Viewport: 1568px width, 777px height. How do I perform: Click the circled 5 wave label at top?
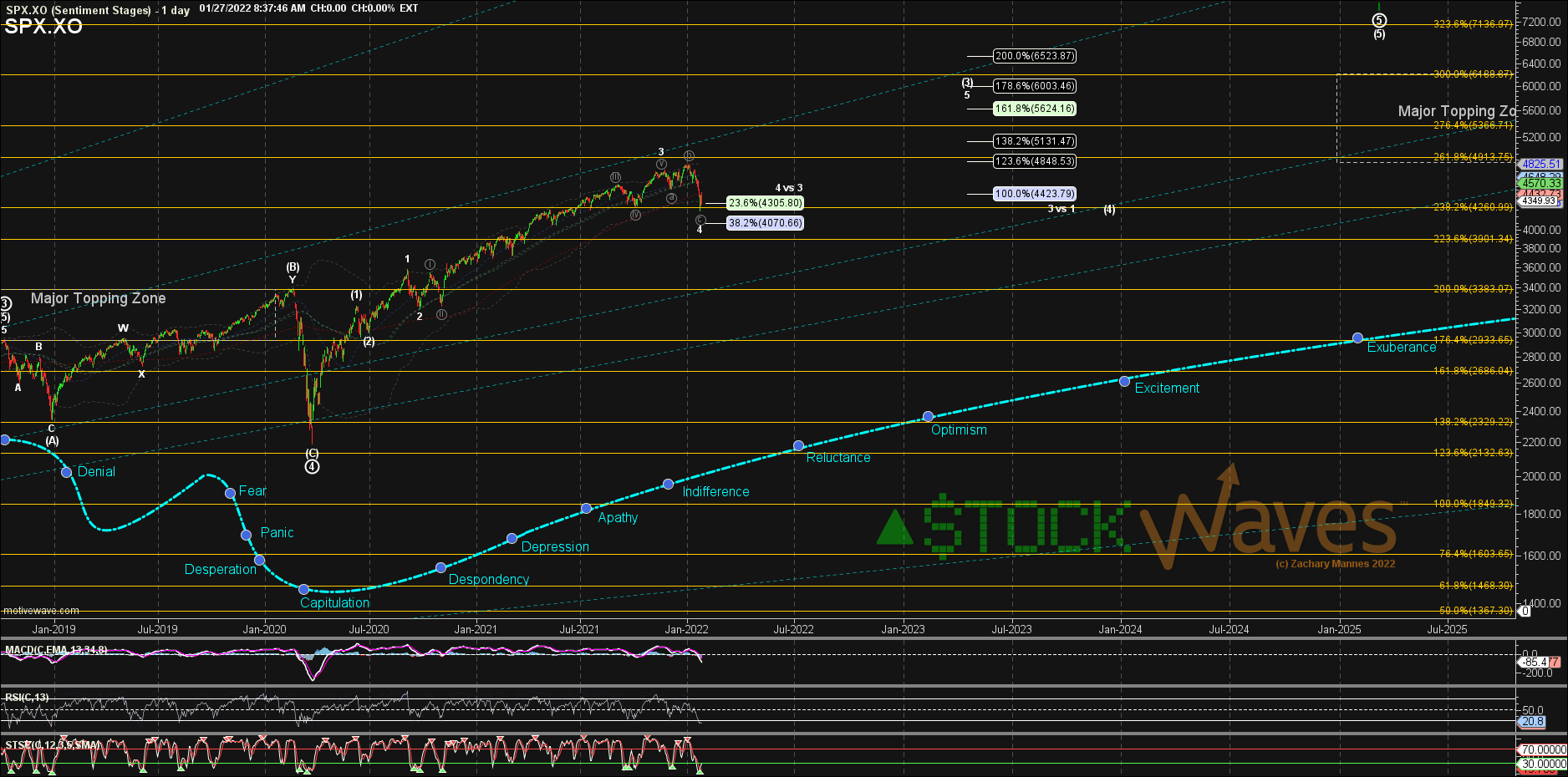(x=1379, y=20)
